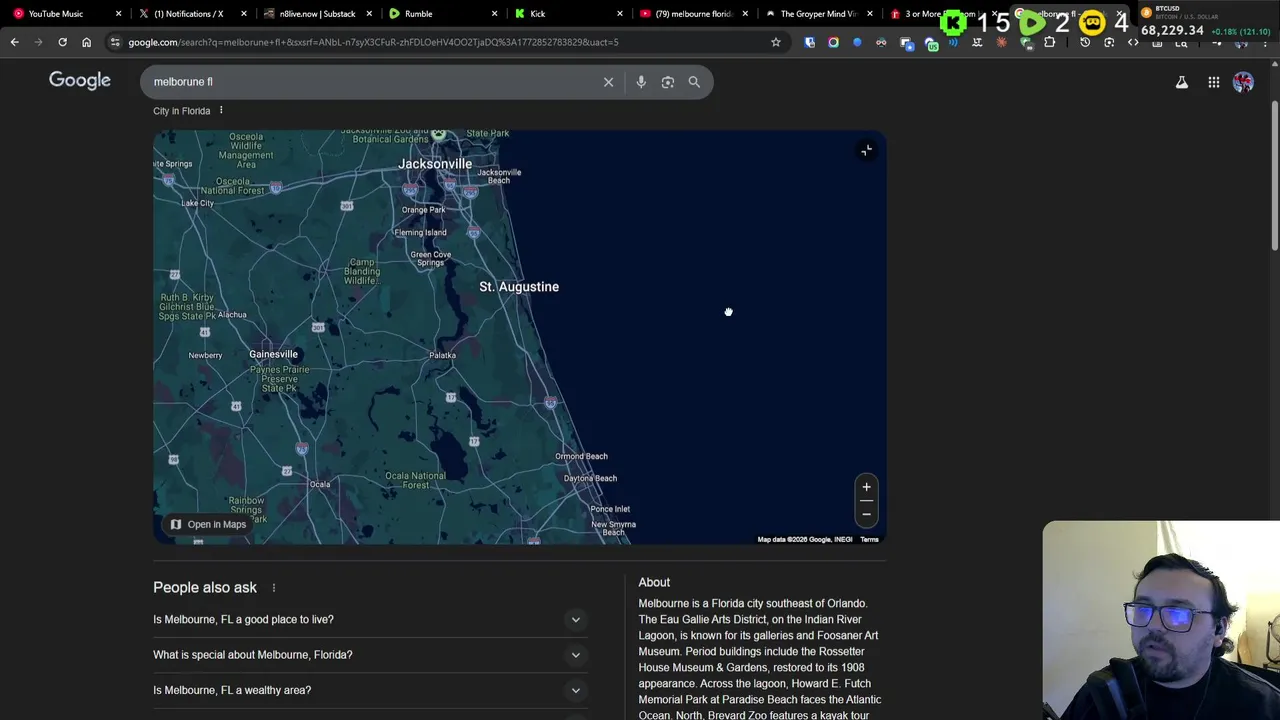Click St. Augustine label on map
Viewport: 1280px width, 720px height.
[x=519, y=287]
